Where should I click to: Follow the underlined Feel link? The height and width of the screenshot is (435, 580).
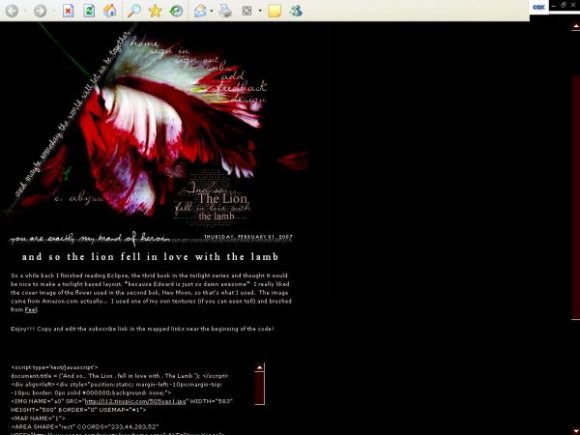point(31,310)
